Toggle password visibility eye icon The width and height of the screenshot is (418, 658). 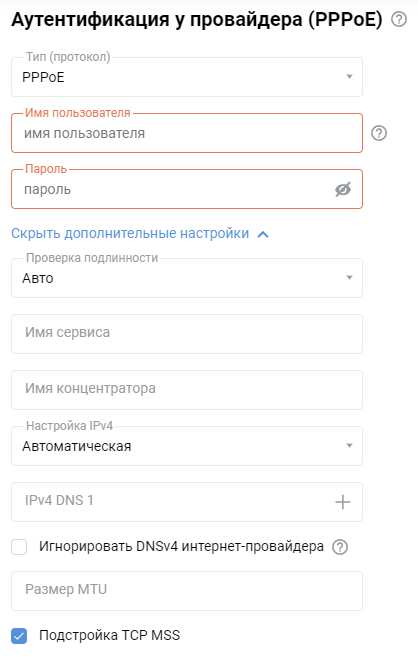(343, 189)
